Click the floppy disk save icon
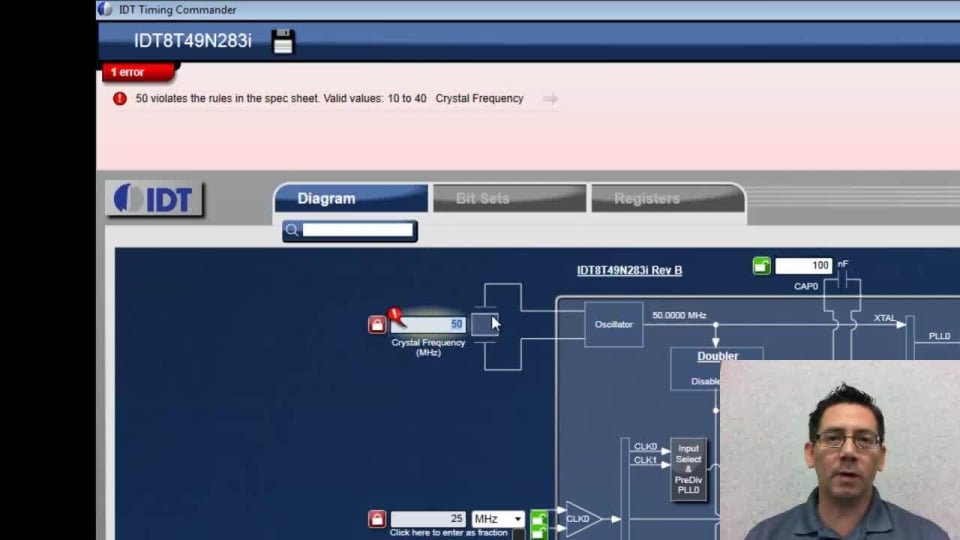 (x=283, y=42)
